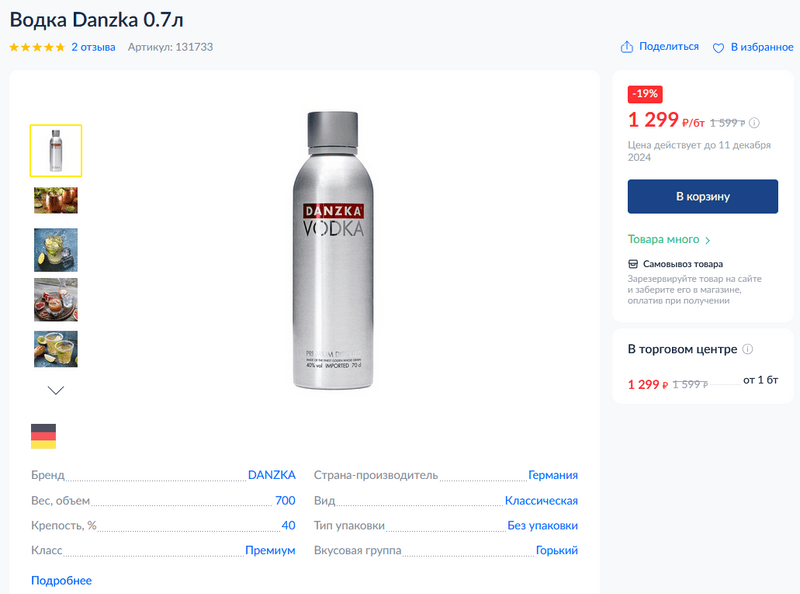Click the five-star rating icons
This screenshot has height=594, width=800.
[37, 47]
